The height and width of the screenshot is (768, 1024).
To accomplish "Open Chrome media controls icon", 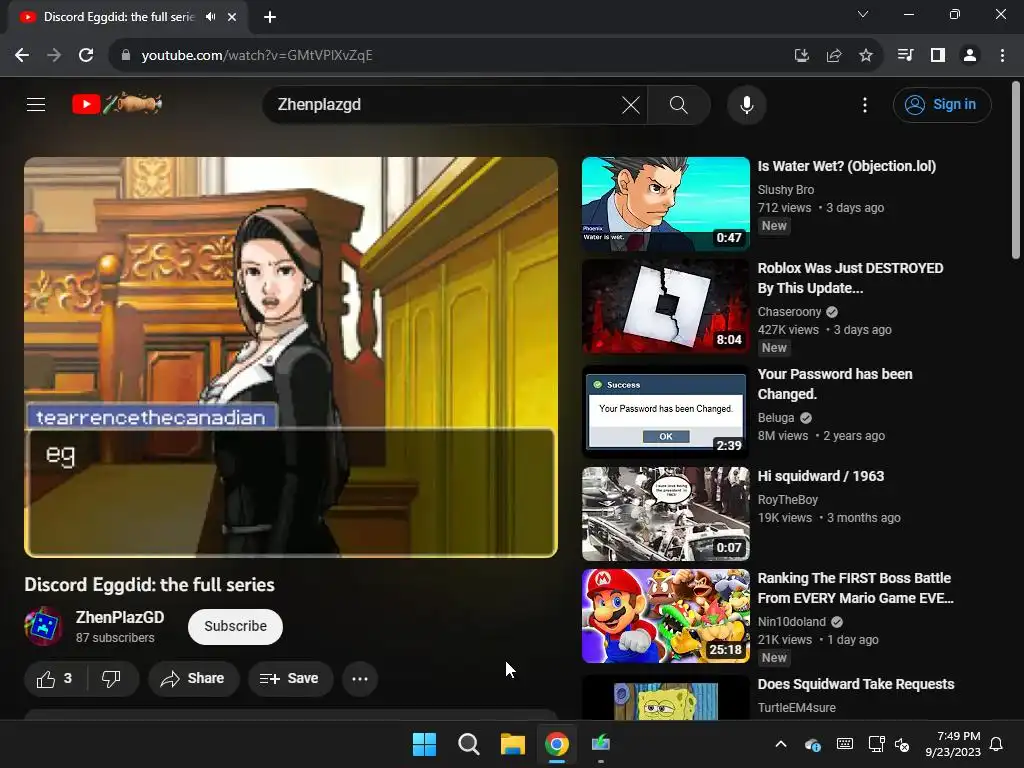I will (906, 56).
